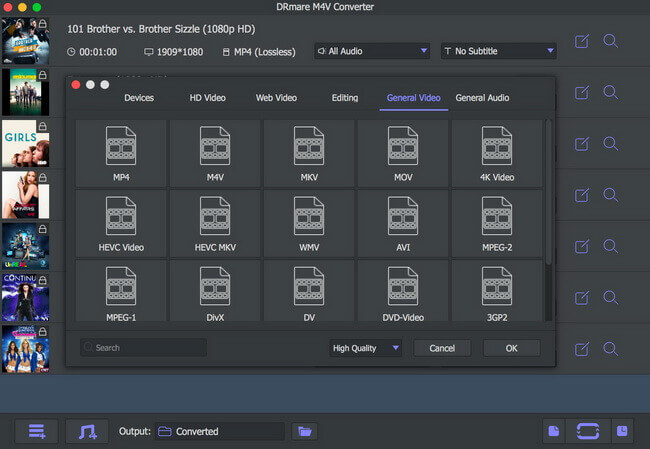Click magnifier icon on the GIRLS row
This screenshot has width=650, height=449.
click(x=611, y=144)
